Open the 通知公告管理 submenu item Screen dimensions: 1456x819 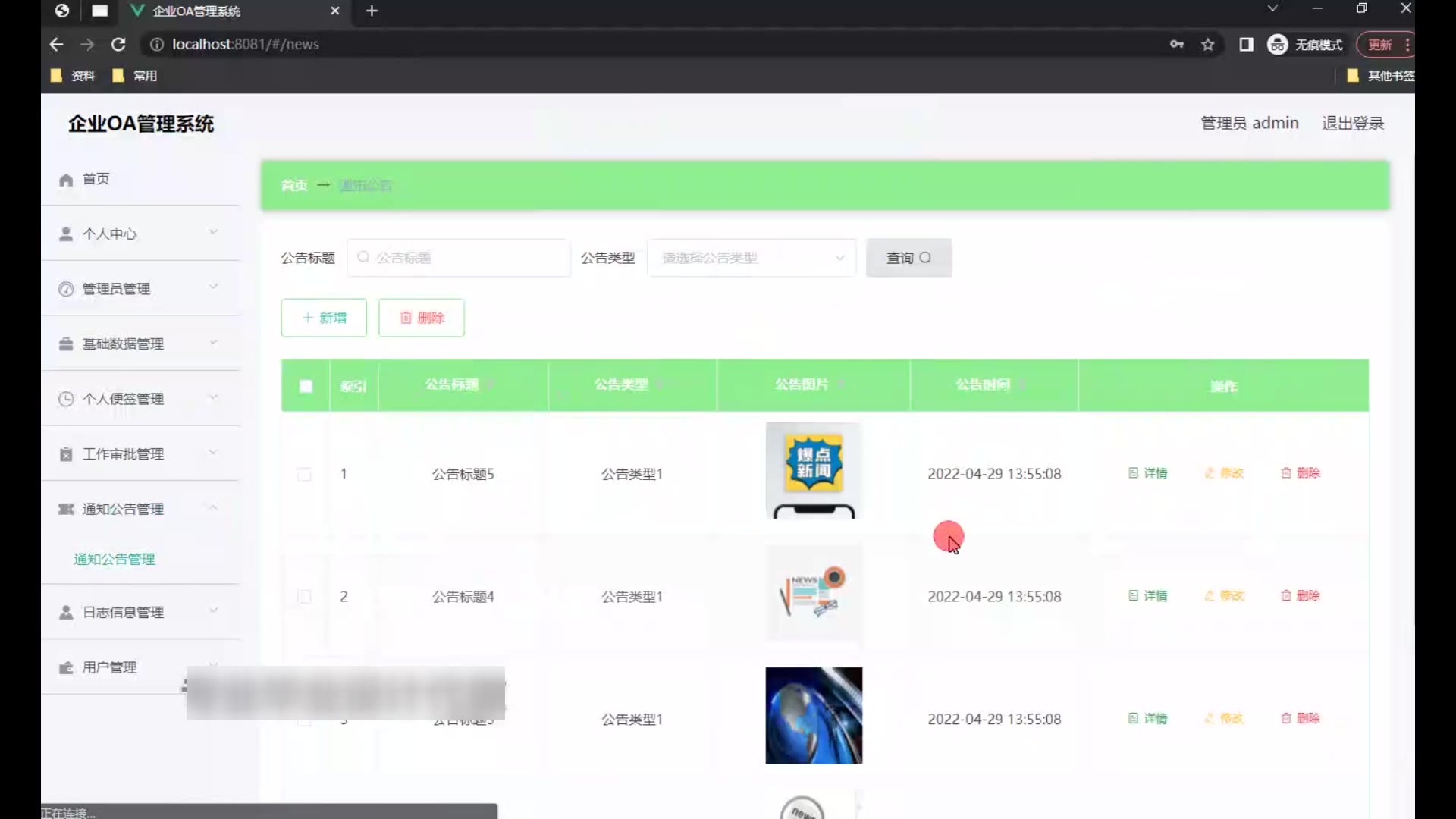pyautogui.click(x=115, y=559)
